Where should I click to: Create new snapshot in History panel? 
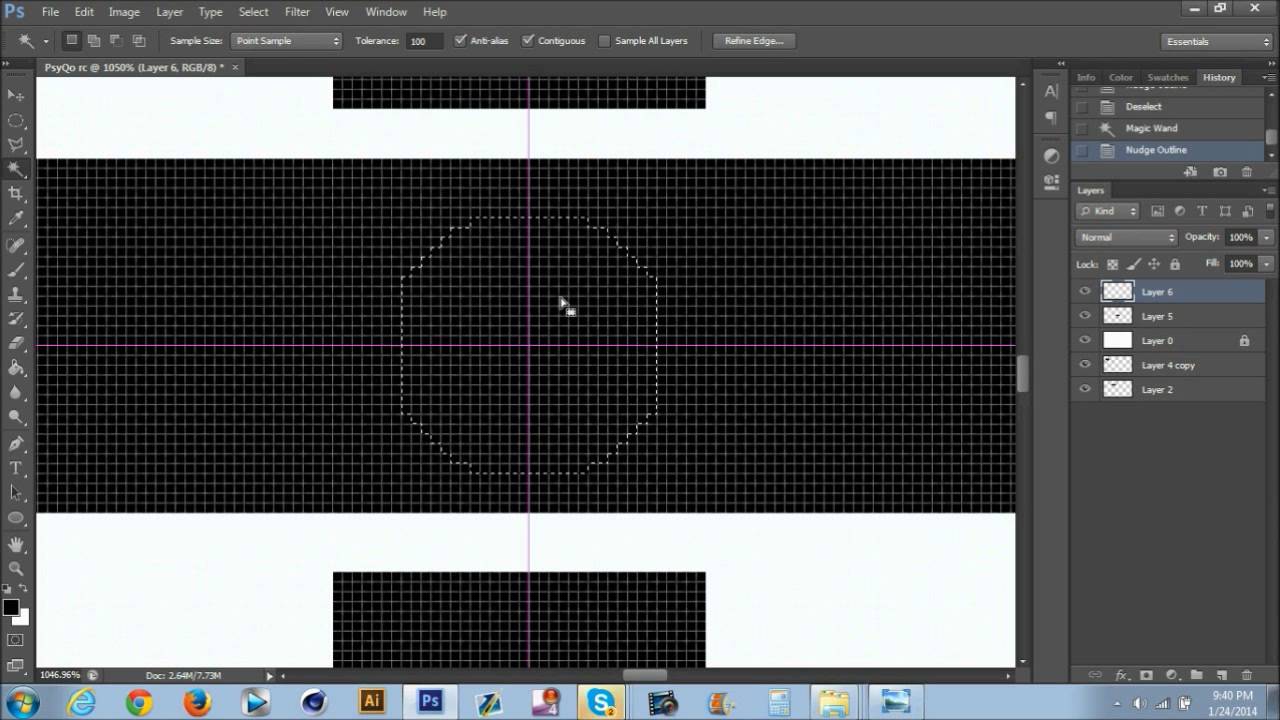tap(1220, 172)
